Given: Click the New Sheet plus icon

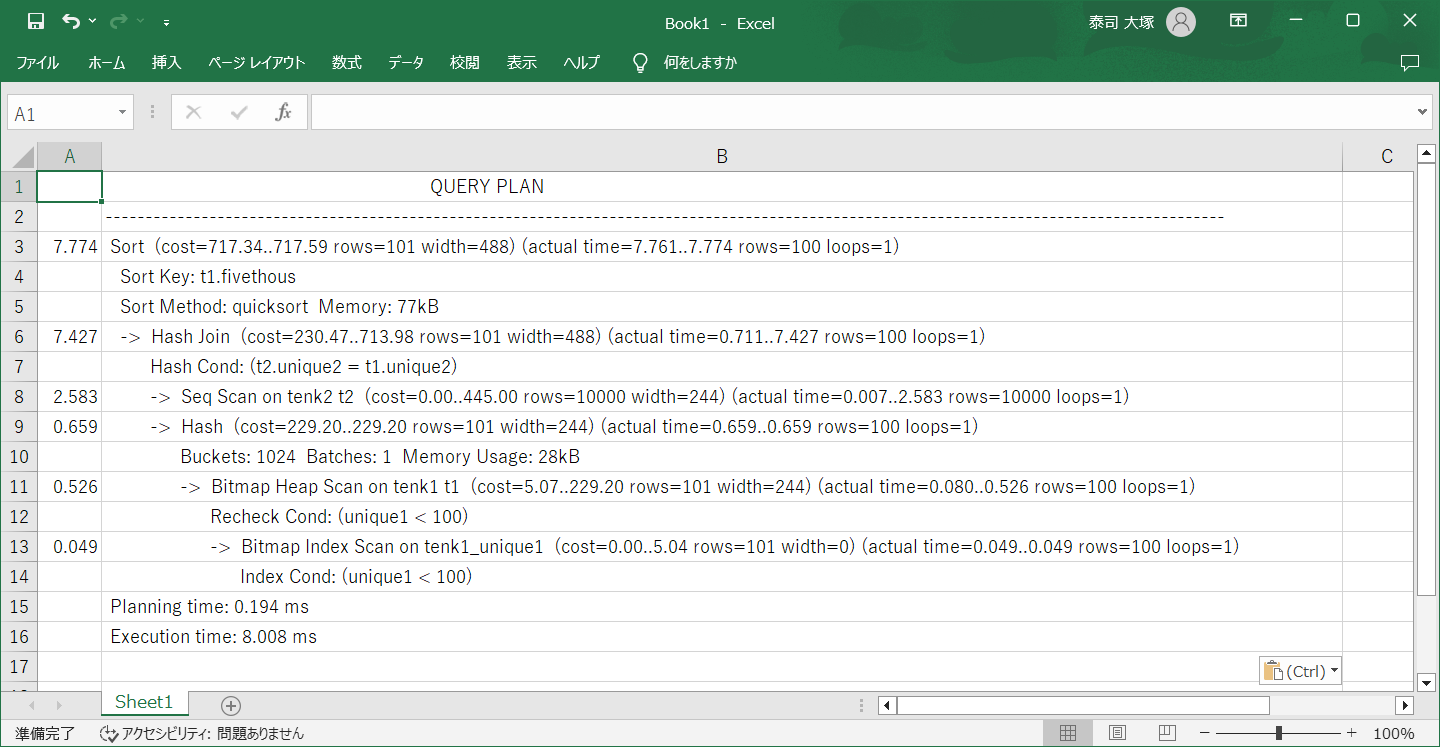Looking at the screenshot, I should click(231, 706).
